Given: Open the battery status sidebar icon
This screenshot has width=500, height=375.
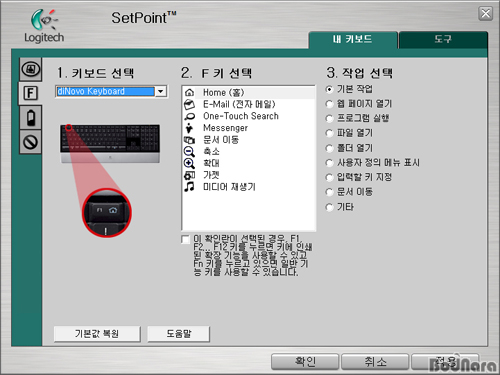Looking at the screenshot, I should [31, 118].
